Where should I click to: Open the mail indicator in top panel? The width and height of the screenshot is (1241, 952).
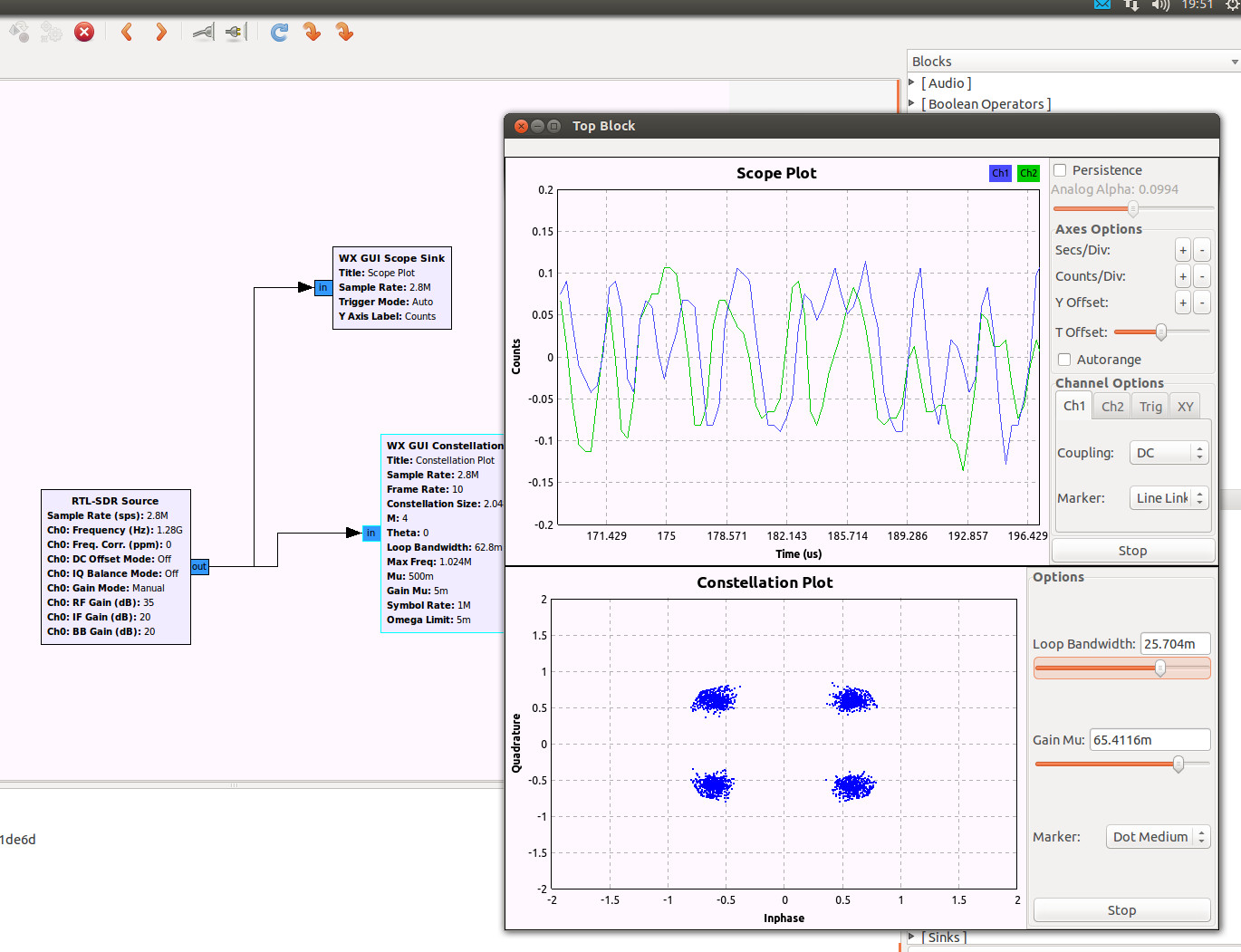pyautogui.click(x=1102, y=5)
